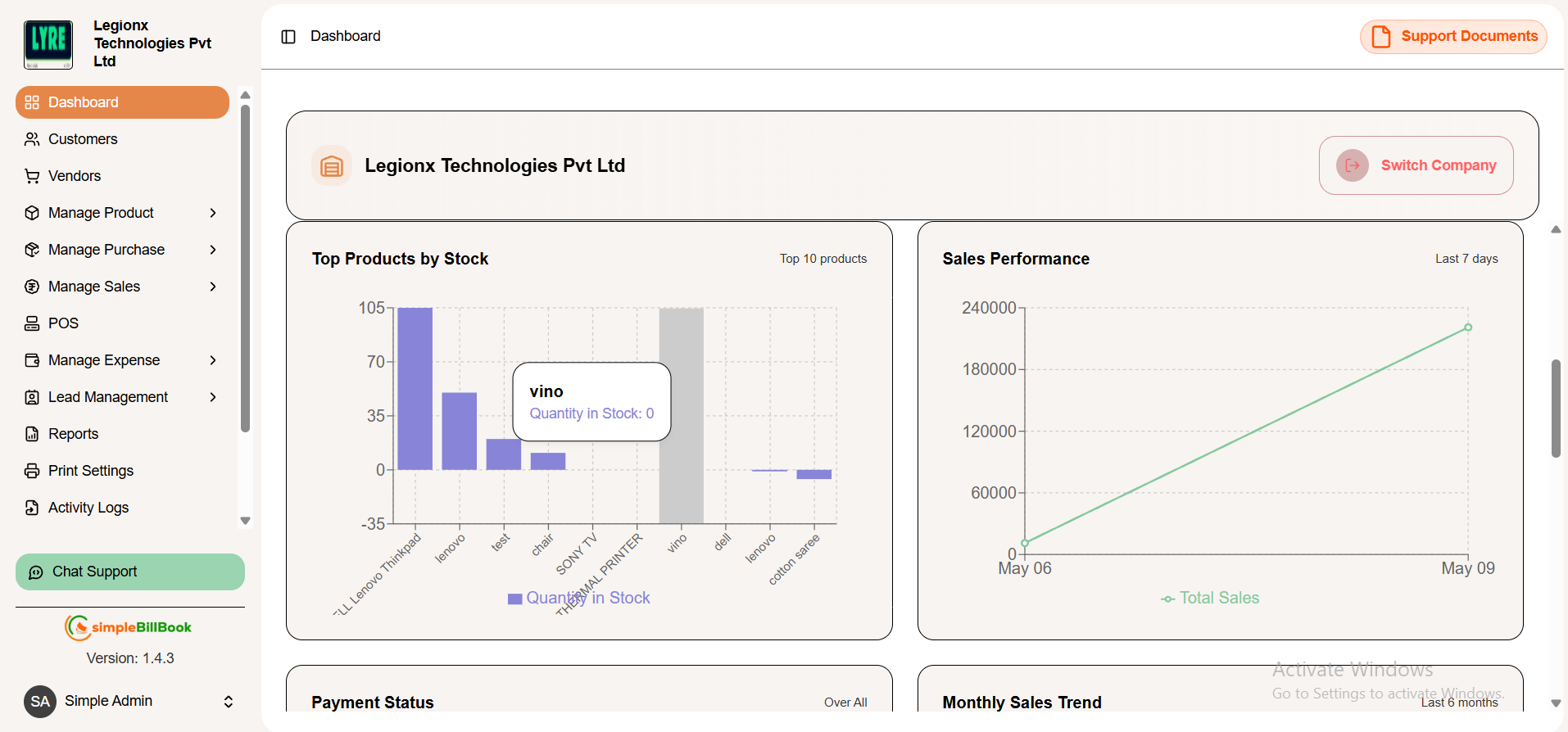This screenshot has width=1568, height=732.
Task: Expand the Manage Purchase submenu chevron
Action: click(213, 250)
